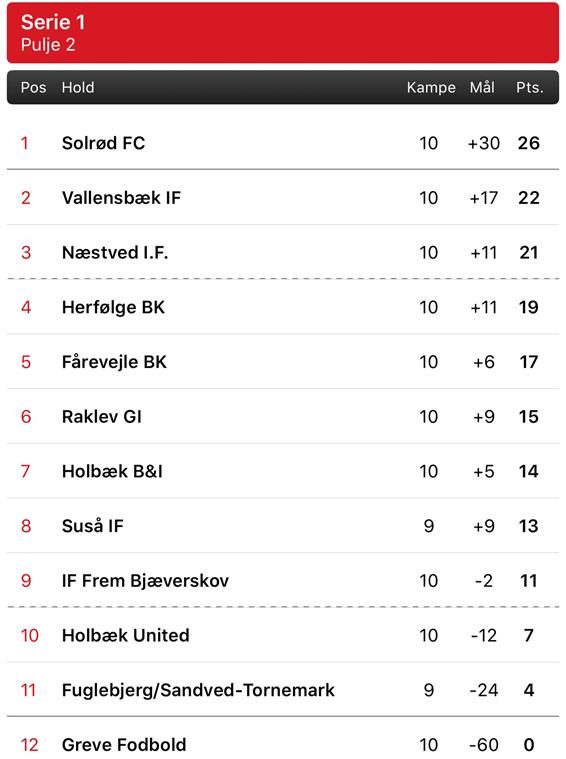Viewport: 566px width, 759px height.
Task: Open Suså IF in the table
Action: point(283,526)
